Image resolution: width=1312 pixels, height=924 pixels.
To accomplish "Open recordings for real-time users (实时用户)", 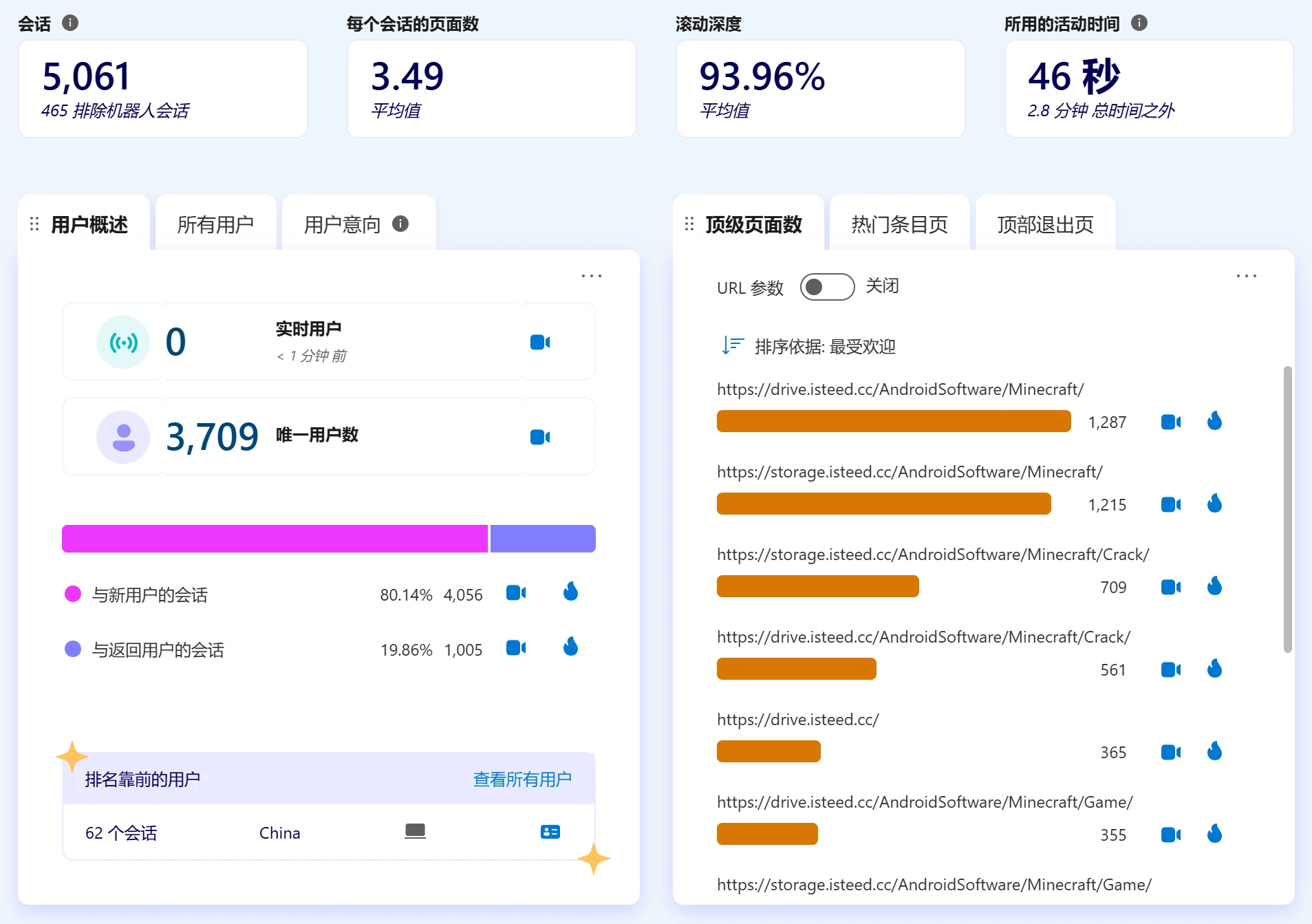I will tap(539, 342).
